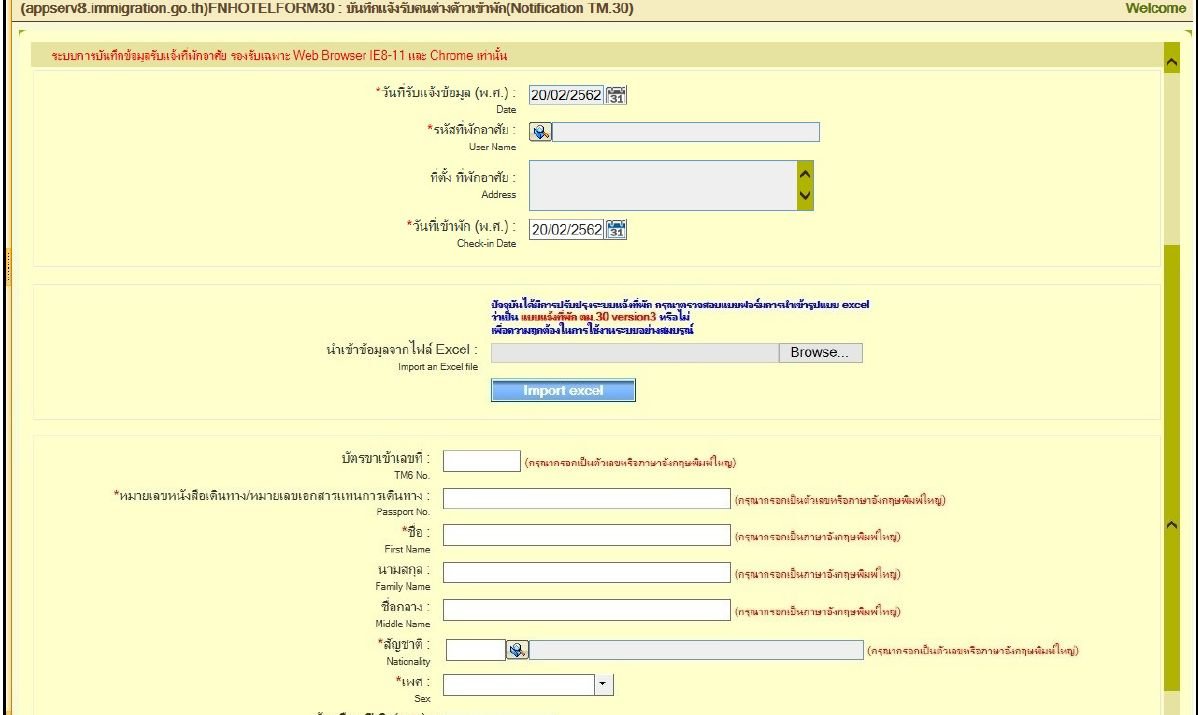Viewport: 1198px width, 715px height.
Task: Select the First Name text box
Action: [x=587, y=536]
